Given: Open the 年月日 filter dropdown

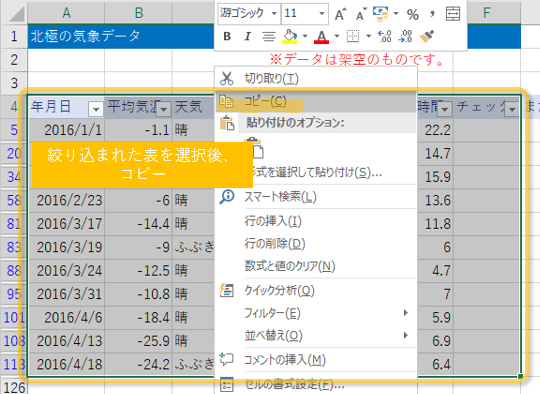Looking at the screenshot, I should (96, 109).
